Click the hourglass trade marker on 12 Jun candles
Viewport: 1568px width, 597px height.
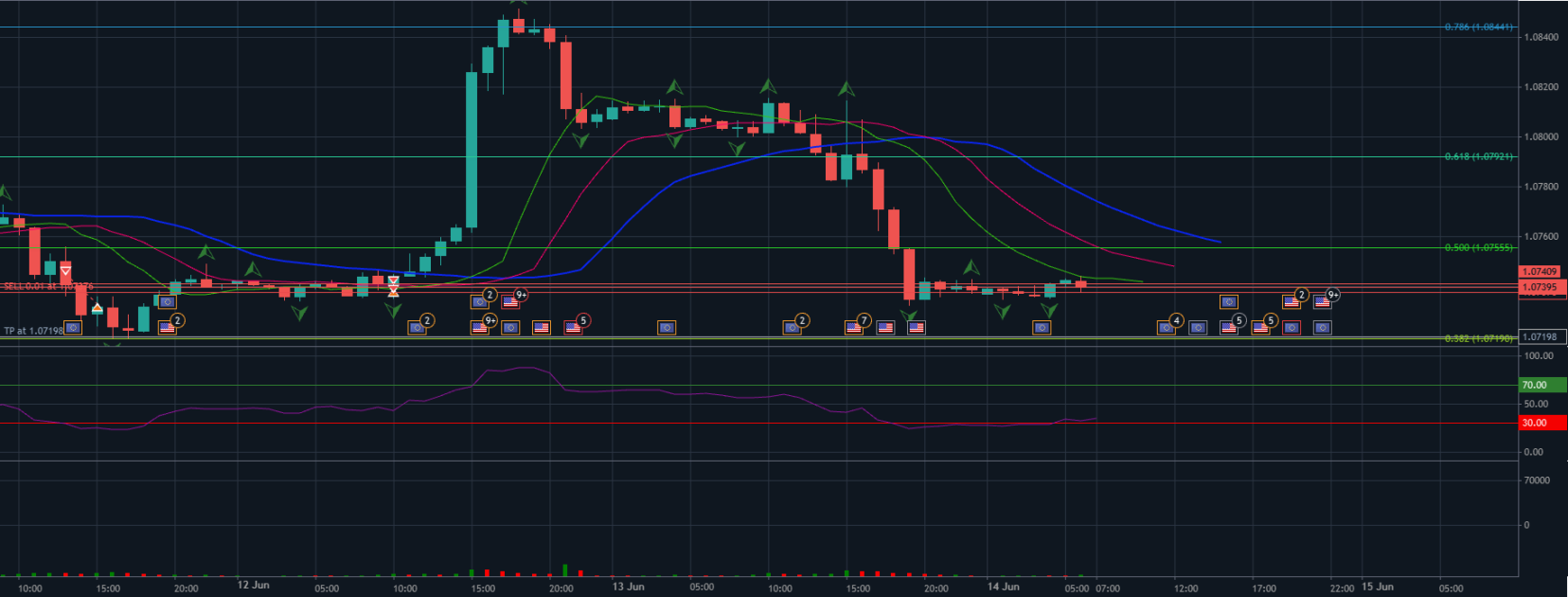point(393,287)
